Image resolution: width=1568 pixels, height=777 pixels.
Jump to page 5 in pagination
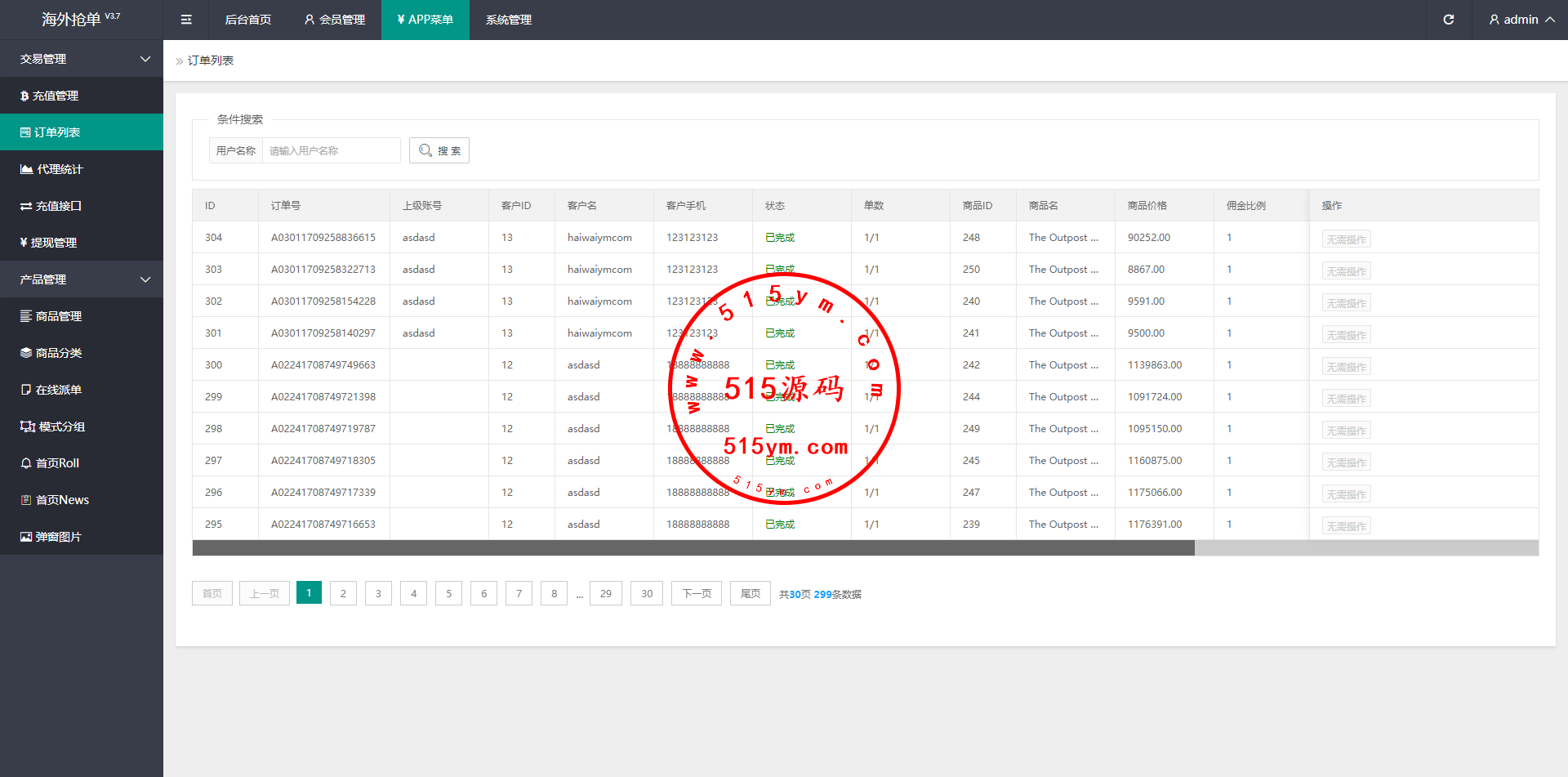[448, 593]
